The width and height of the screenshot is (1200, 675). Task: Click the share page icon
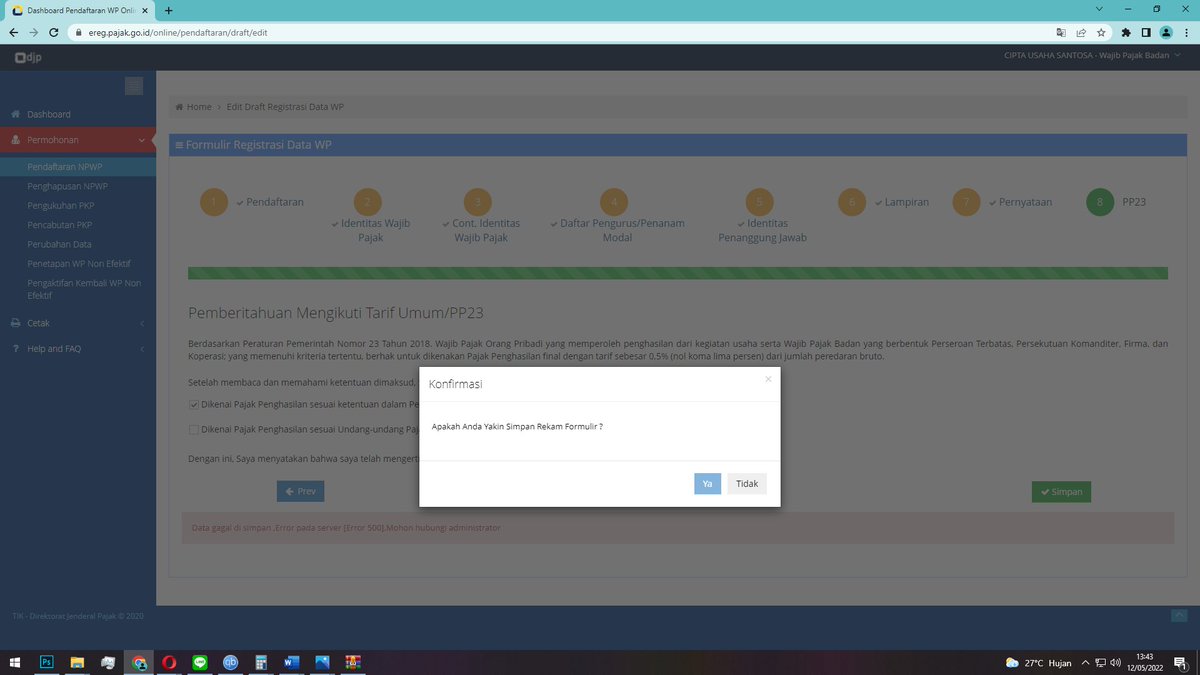(x=1081, y=32)
